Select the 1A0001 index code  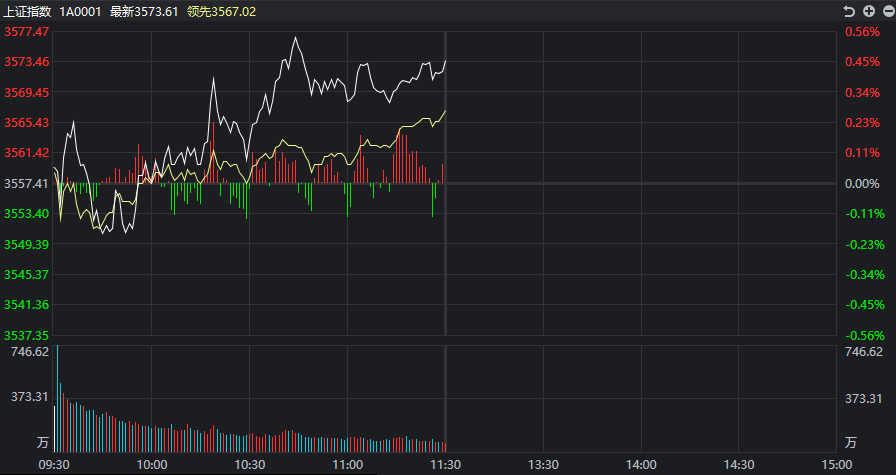(80, 11)
